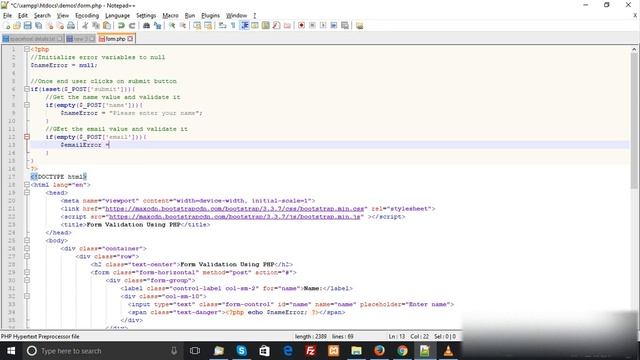Click the Close All documents toolbar icon
This screenshot has width=640, height=360.
tap(60, 25)
